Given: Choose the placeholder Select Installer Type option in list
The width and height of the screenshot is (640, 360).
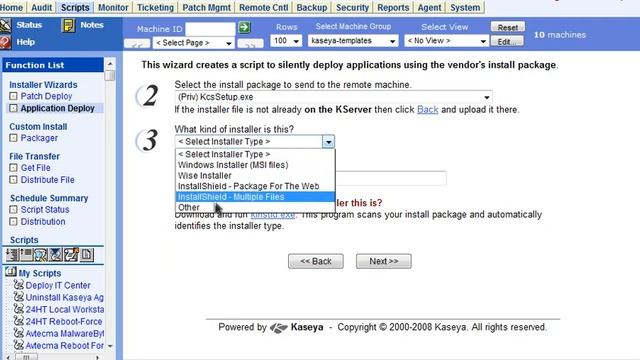Looking at the screenshot, I should [255, 154].
